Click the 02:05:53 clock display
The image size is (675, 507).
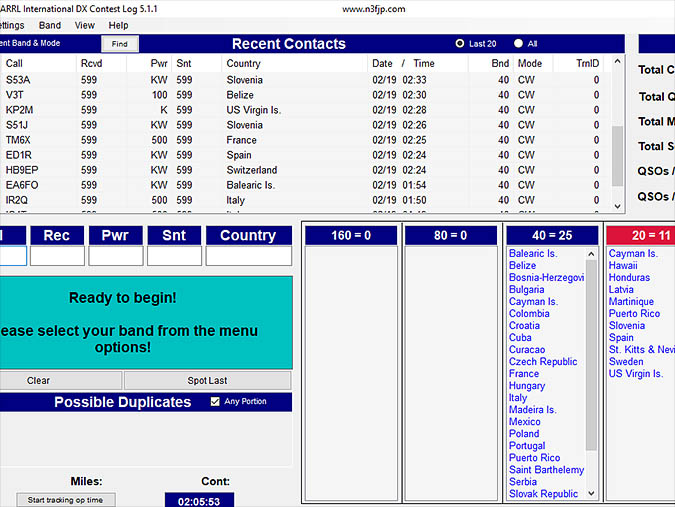199,501
